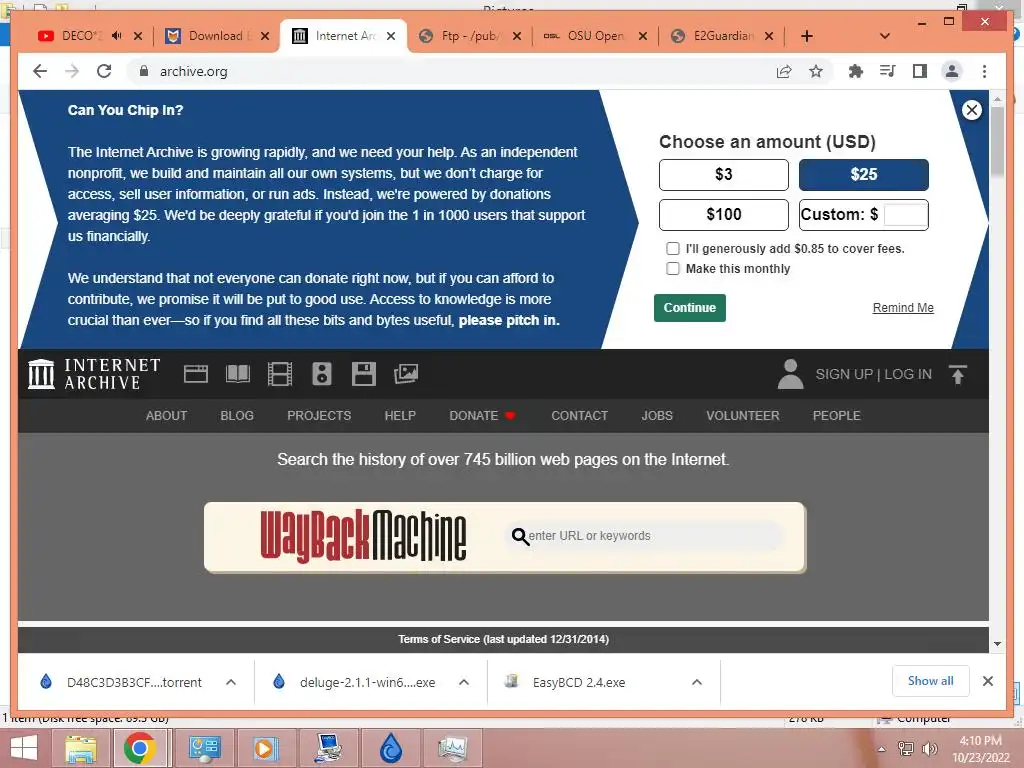Viewport: 1024px width, 768px height.
Task: Switch to the OSU Open tab
Action: tap(596, 36)
